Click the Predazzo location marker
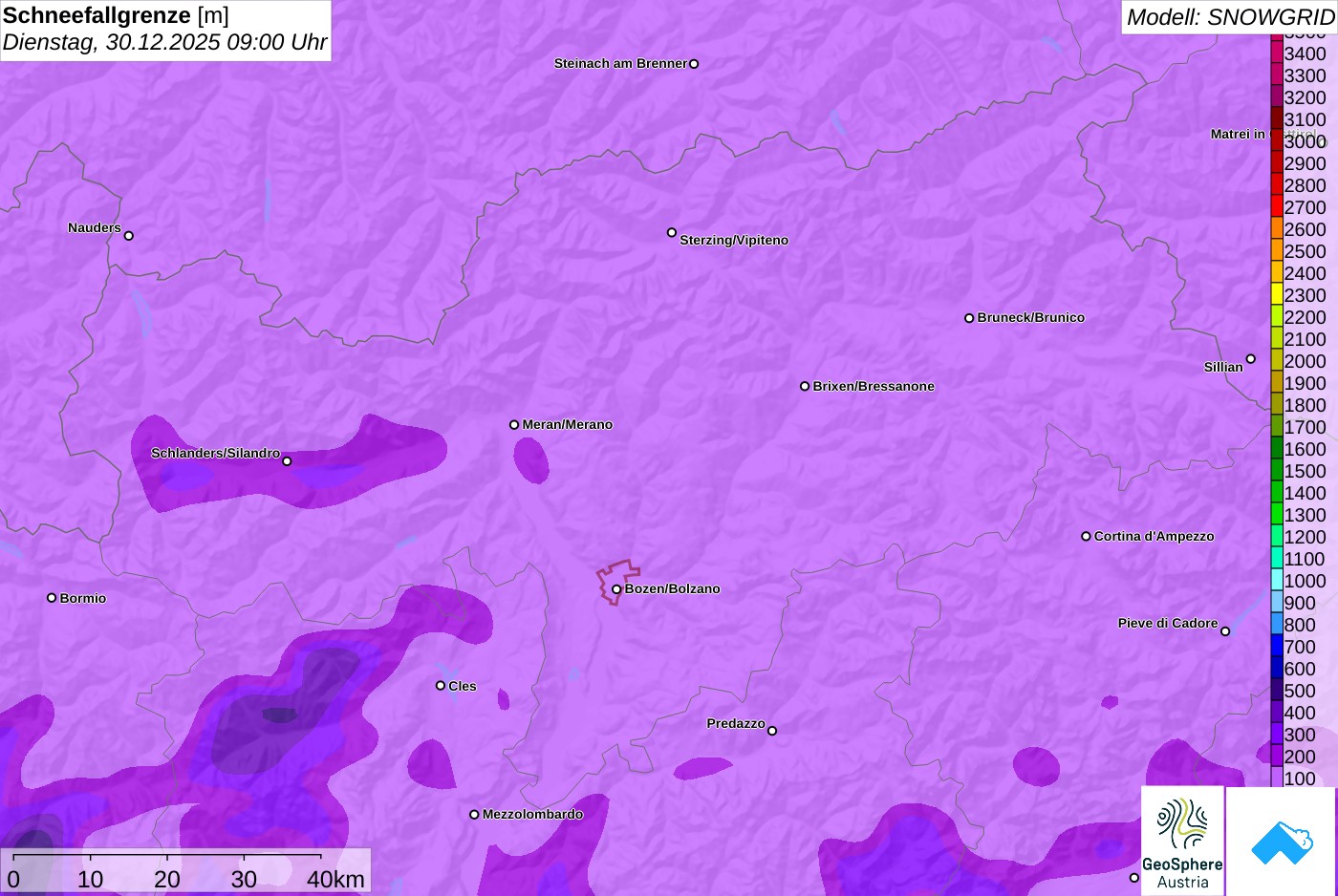The height and width of the screenshot is (896, 1338). point(772,731)
